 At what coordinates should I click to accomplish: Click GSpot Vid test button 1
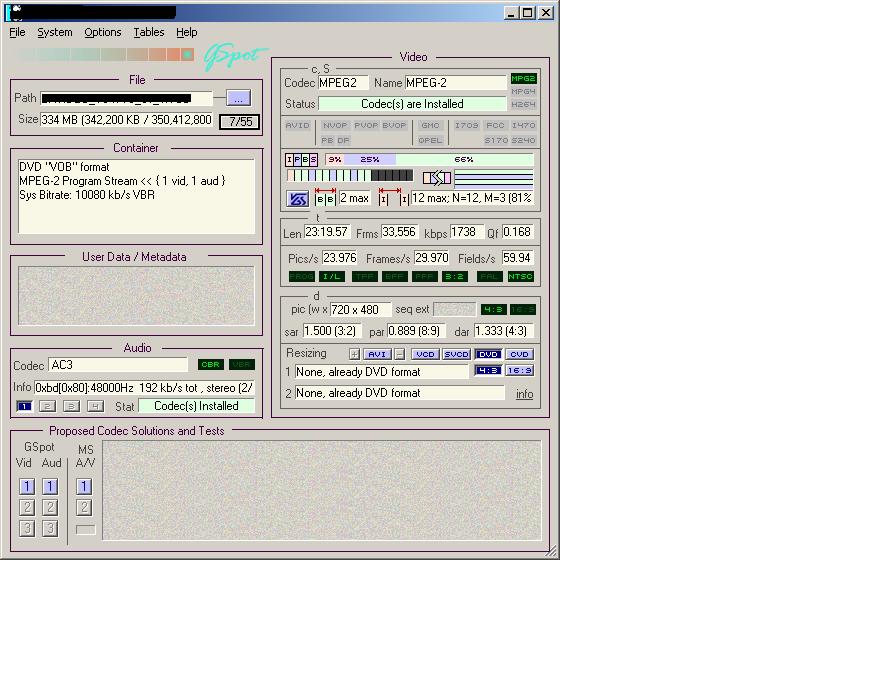tap(27, 487)
